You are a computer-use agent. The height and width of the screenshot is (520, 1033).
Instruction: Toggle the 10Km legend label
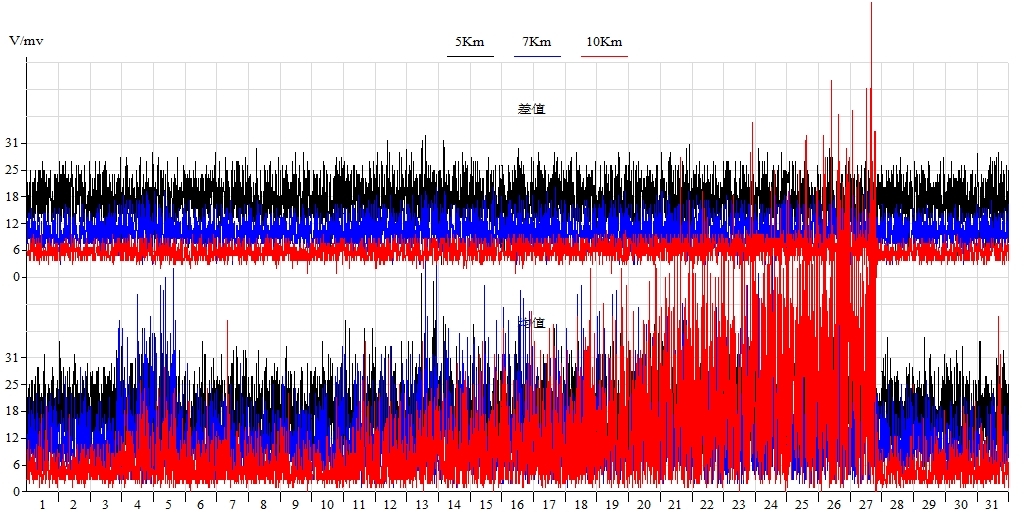pos(604,42)
